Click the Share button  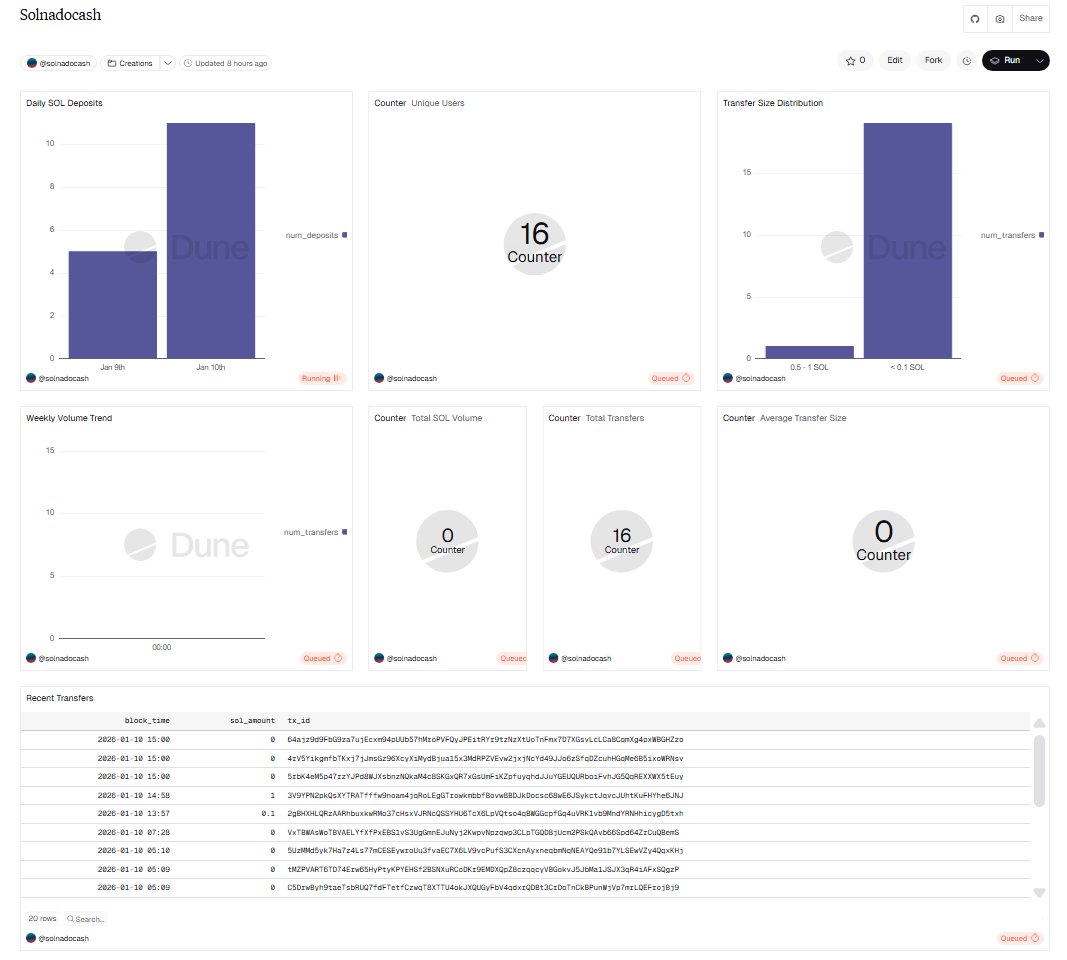coord(1030,18)
